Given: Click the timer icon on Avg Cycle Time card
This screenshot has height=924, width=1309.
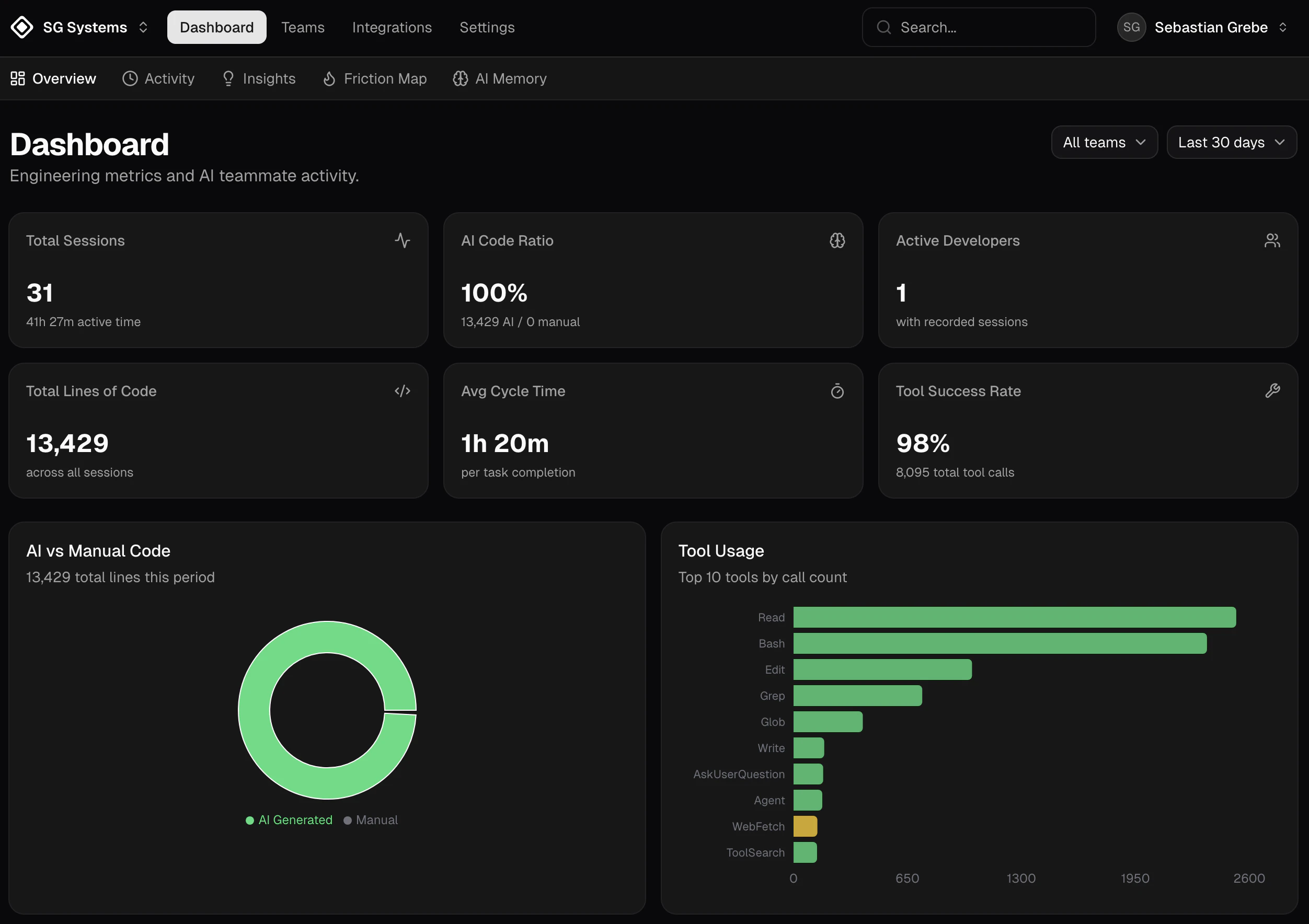Looking at the screenshot, I should (x=837, y=391).
